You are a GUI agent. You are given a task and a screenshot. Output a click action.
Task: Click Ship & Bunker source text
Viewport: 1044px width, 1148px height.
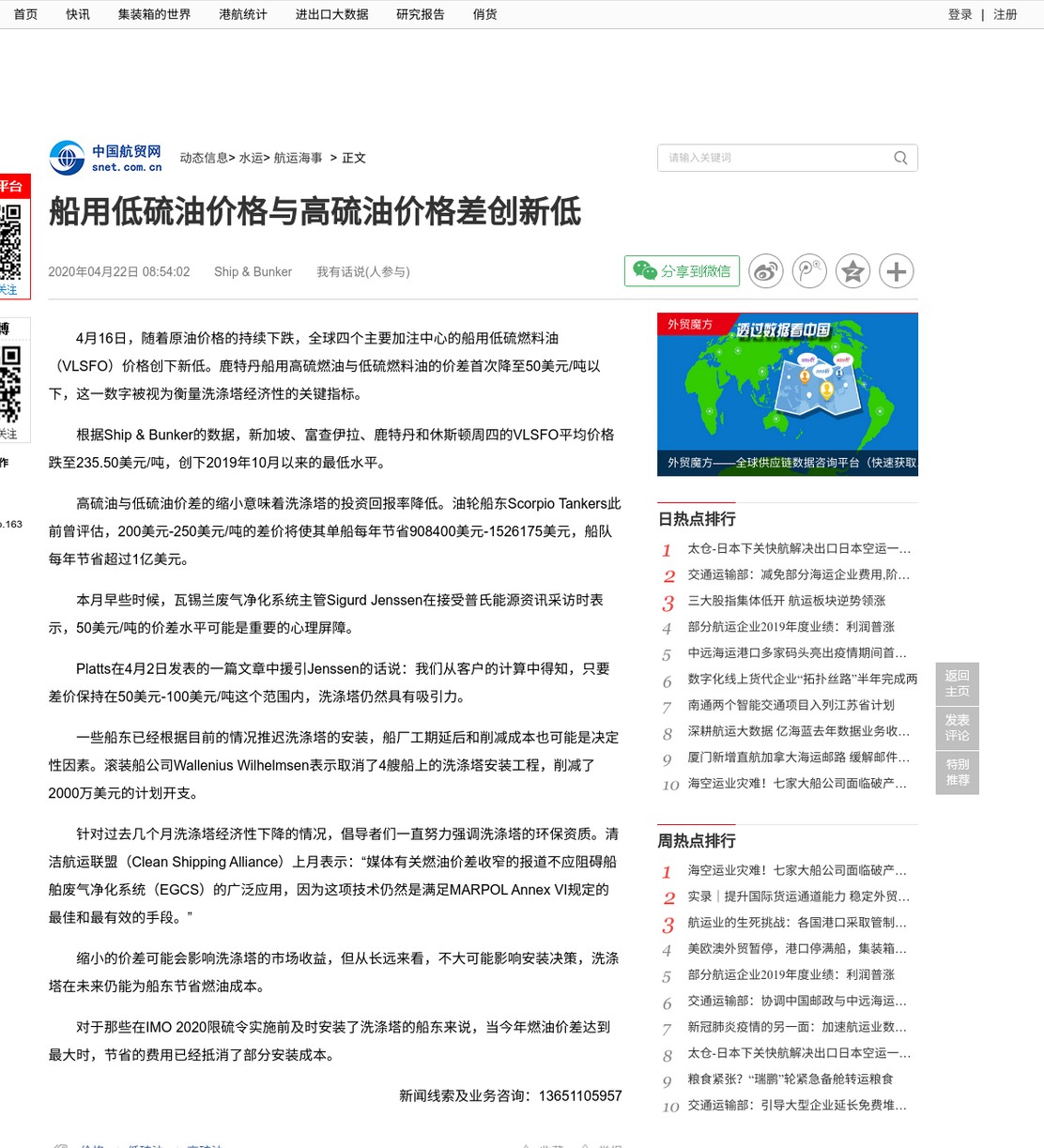tap(253, 271)
